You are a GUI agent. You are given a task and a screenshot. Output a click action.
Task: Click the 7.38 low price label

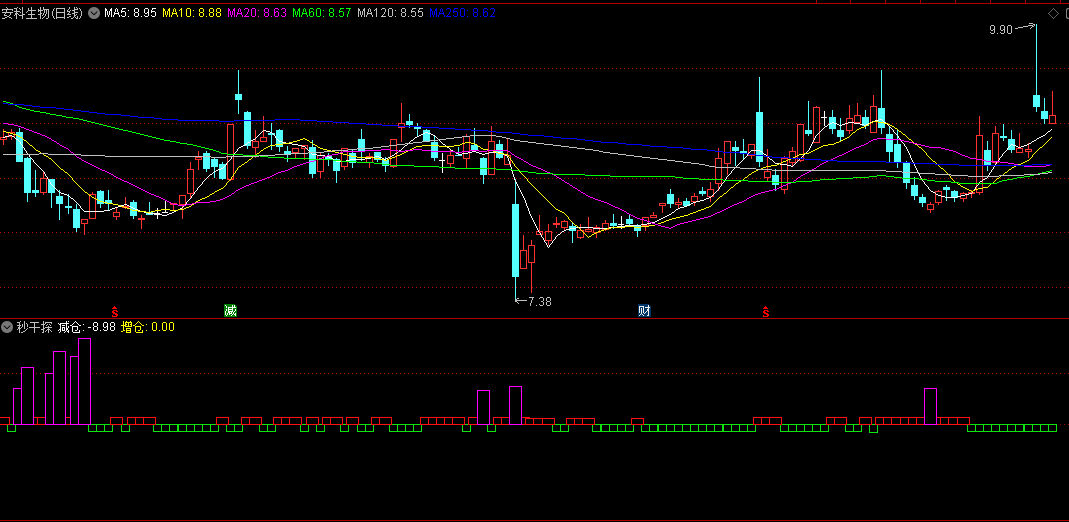(540, 302)
